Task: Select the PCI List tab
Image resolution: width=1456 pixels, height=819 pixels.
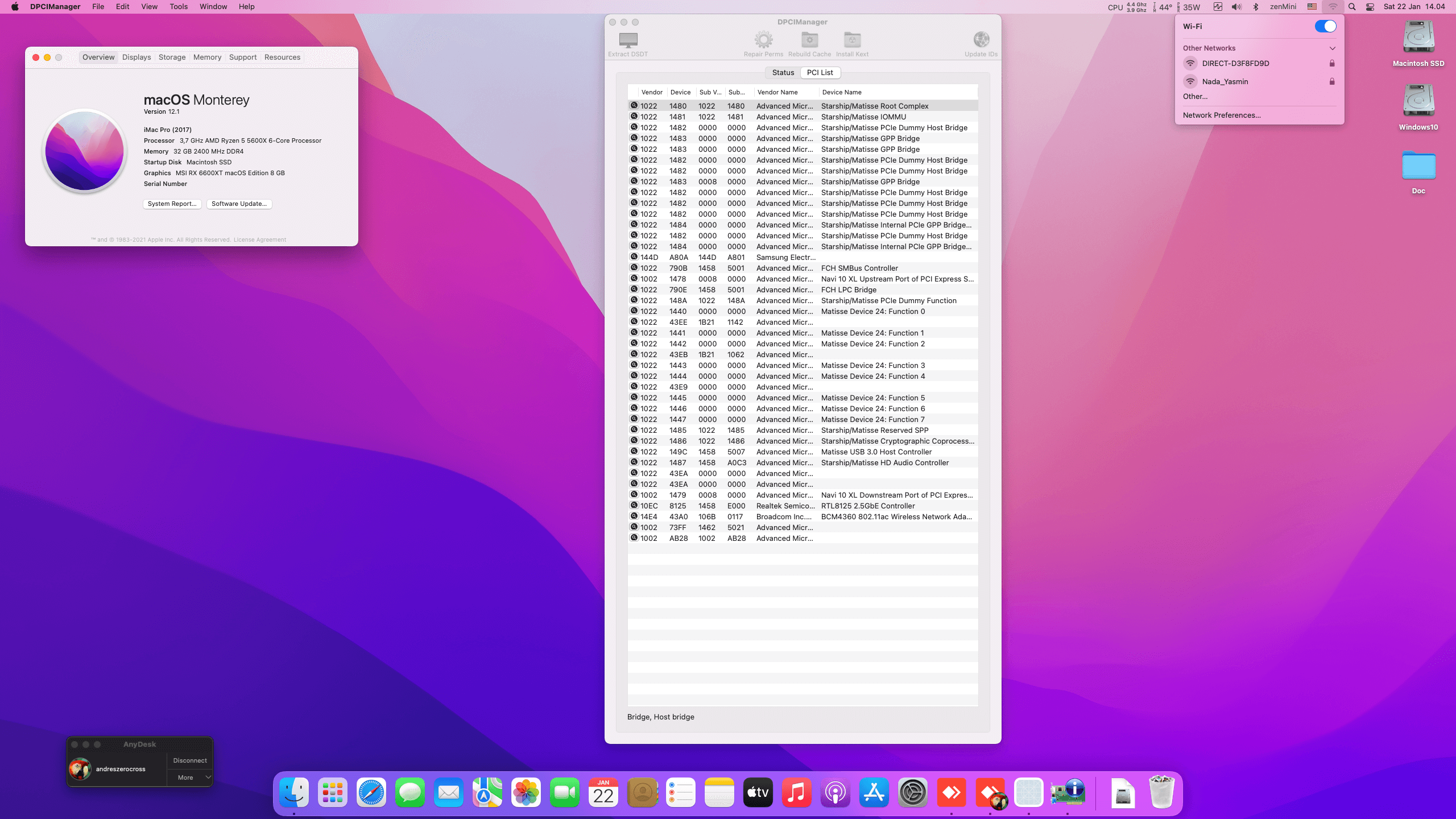Action: [x=820, y=72]
